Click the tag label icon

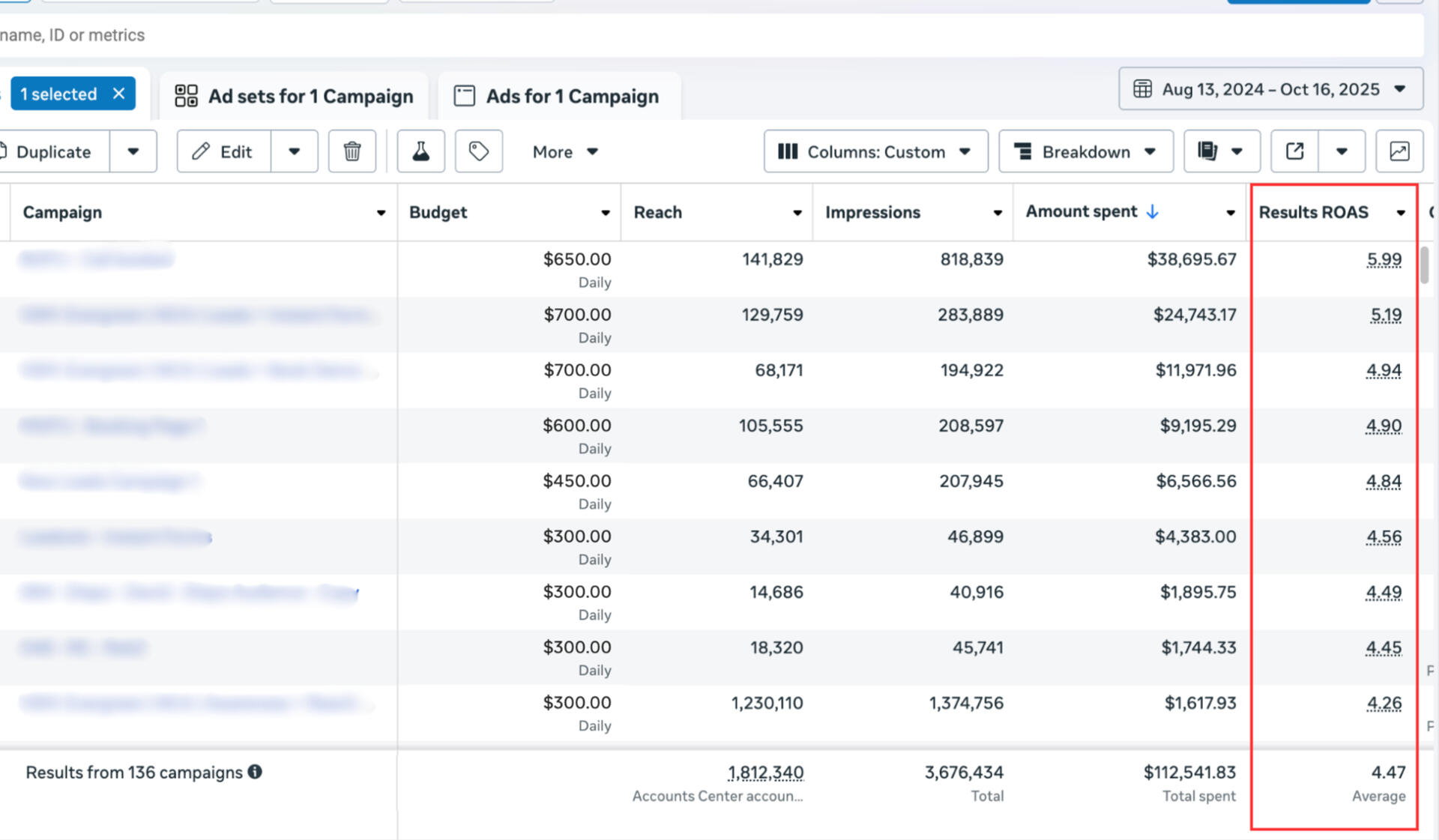tap(478, 151)
